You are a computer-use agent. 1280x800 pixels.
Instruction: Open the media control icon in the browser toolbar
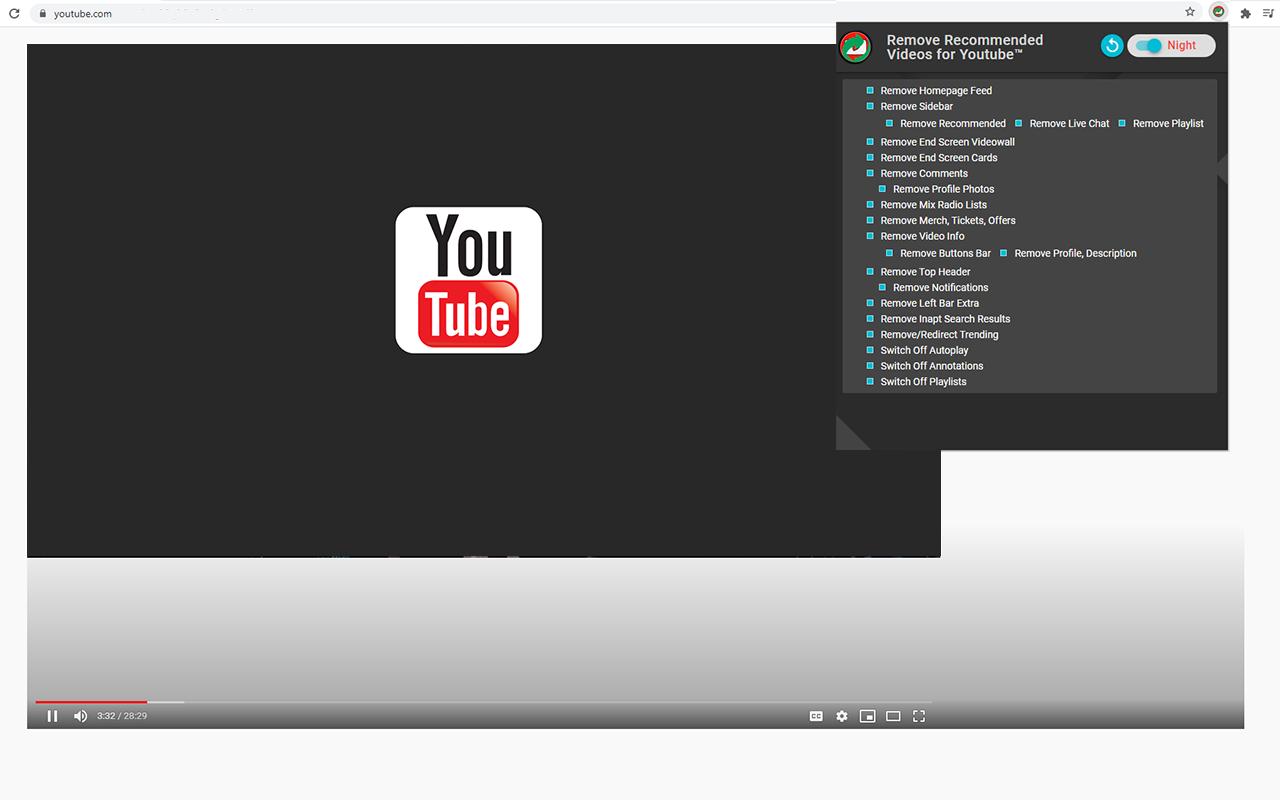1268,13
